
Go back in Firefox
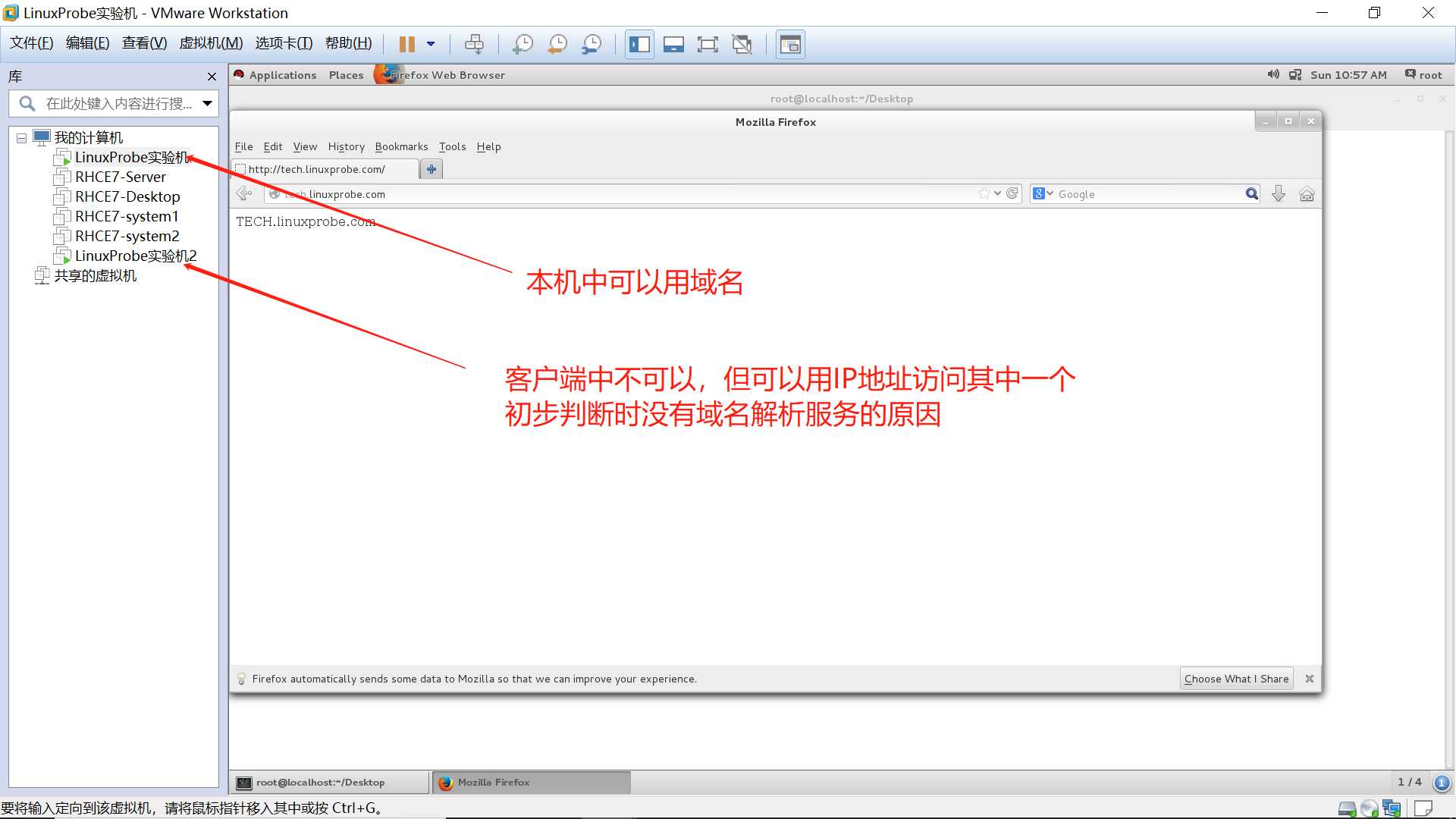click(244, 194)
